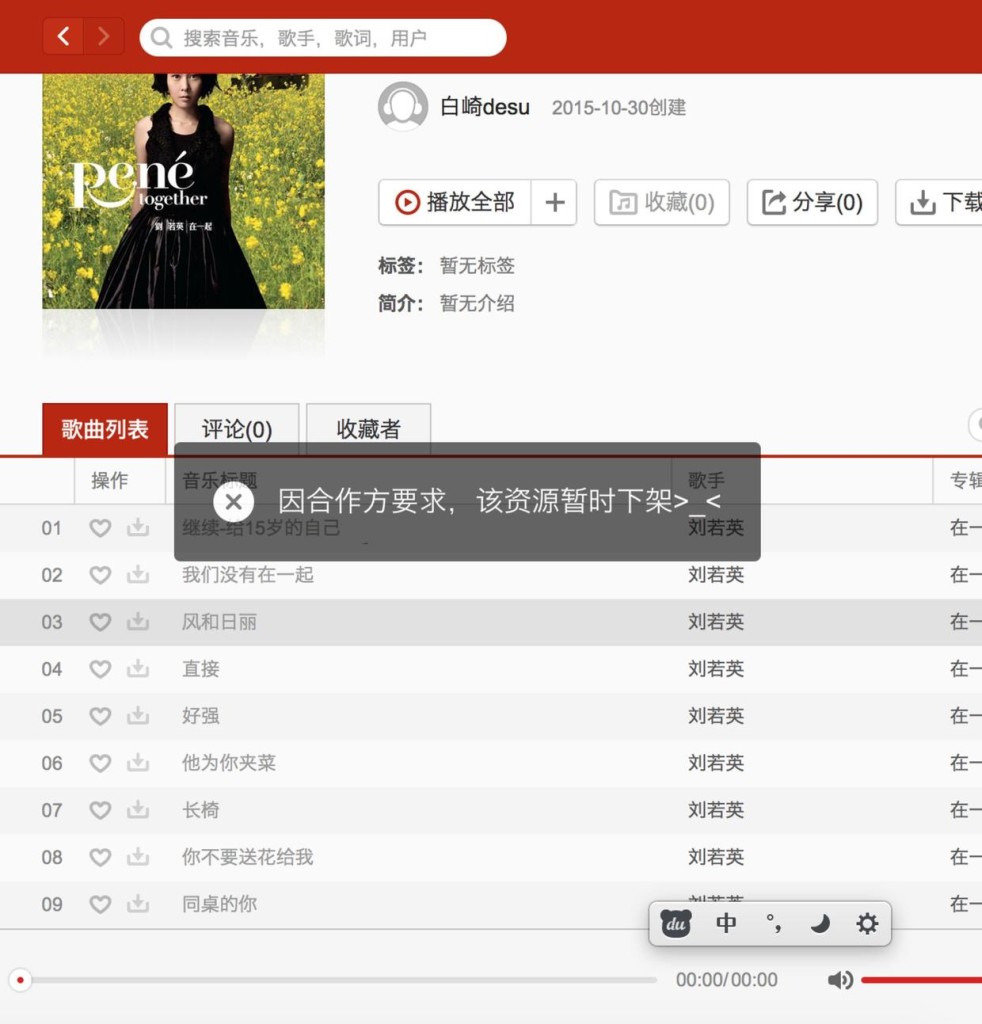Like song 06 他为你夹菜
Screen dimensions: 982x1024
[100, 763]
